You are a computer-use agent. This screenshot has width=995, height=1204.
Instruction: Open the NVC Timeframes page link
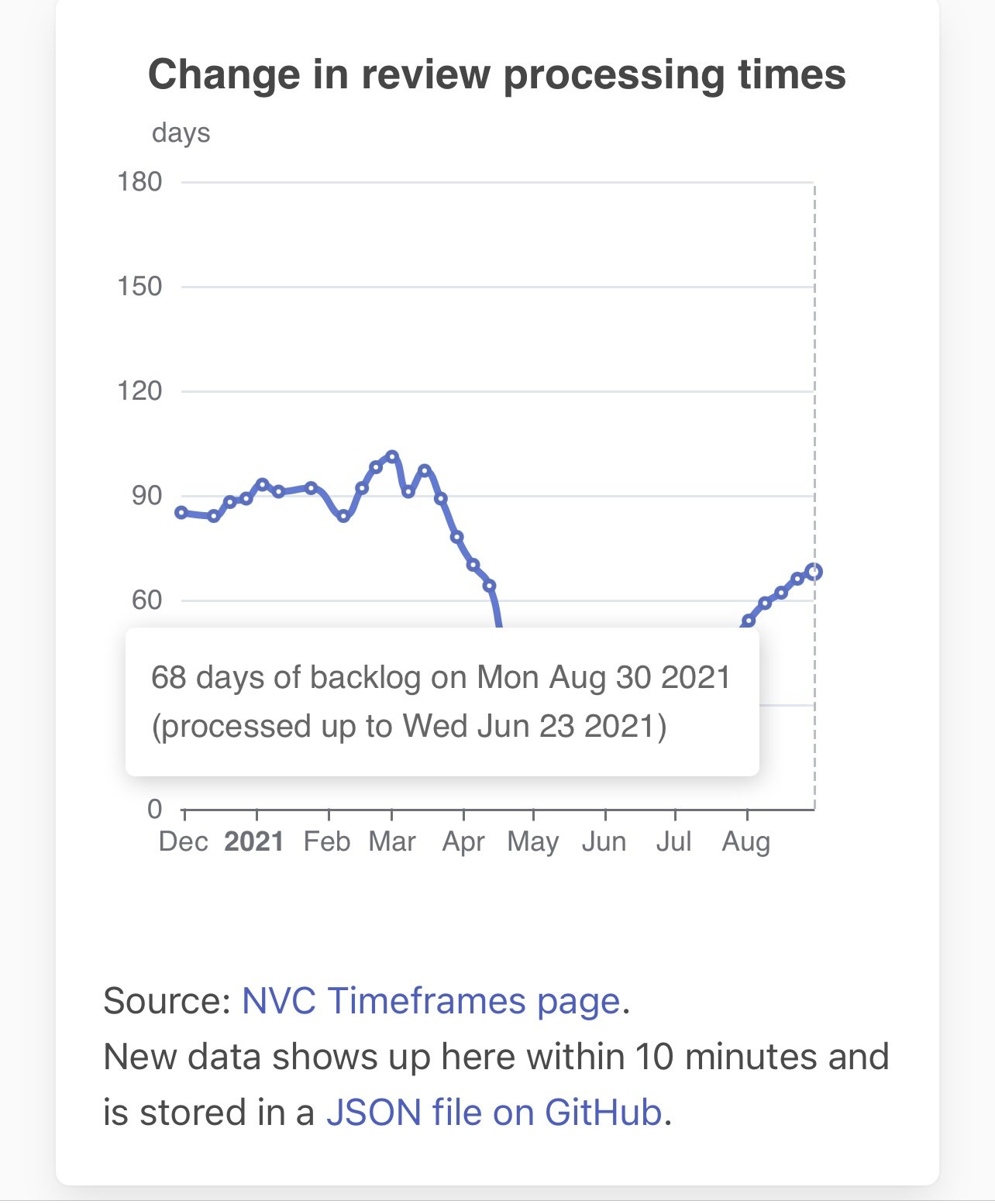[431, 1001]
